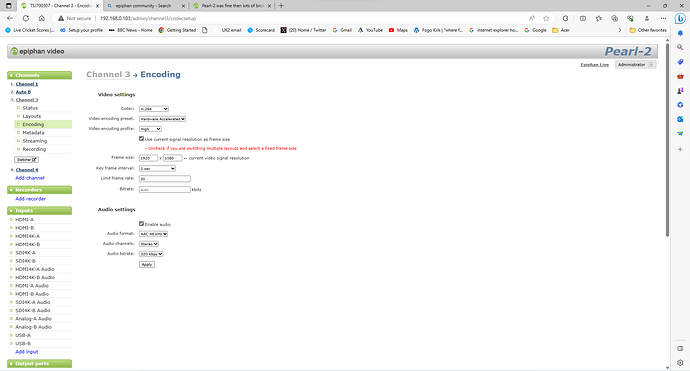Open the HDMI-A input
690x371 pixels.
click(x=25, y=220)
